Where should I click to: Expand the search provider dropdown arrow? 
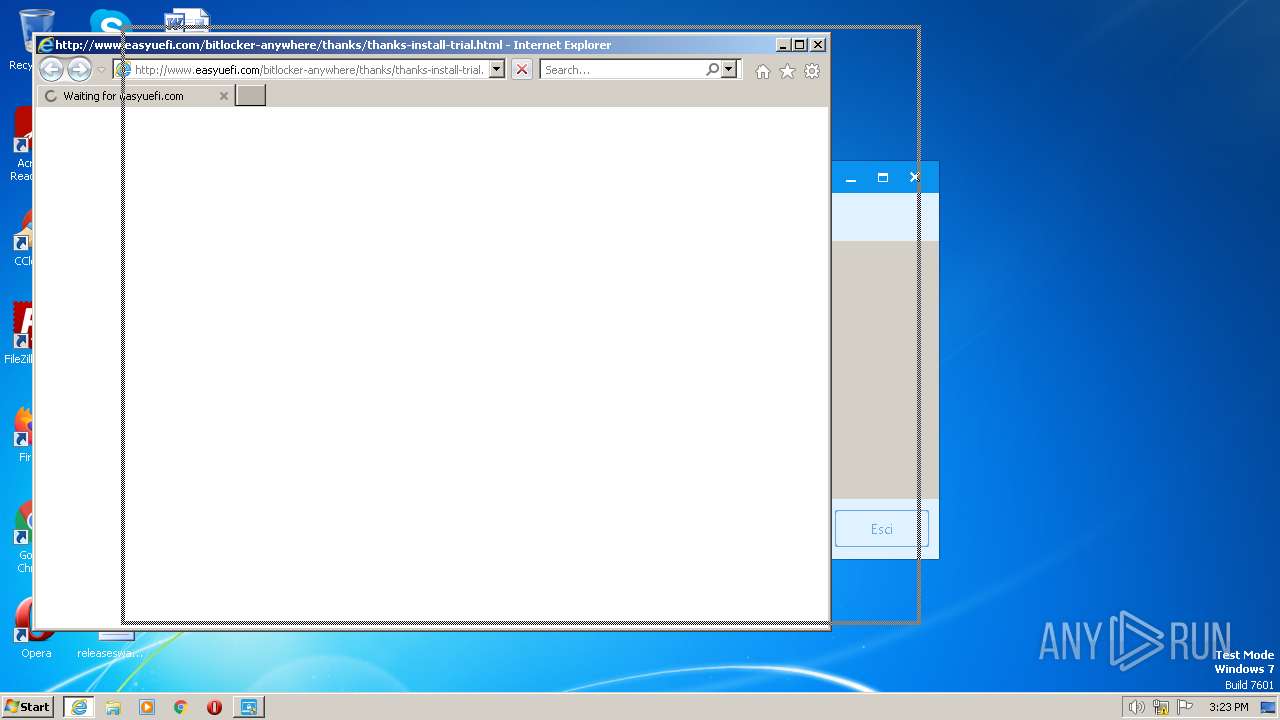click(x=729, y=70)
